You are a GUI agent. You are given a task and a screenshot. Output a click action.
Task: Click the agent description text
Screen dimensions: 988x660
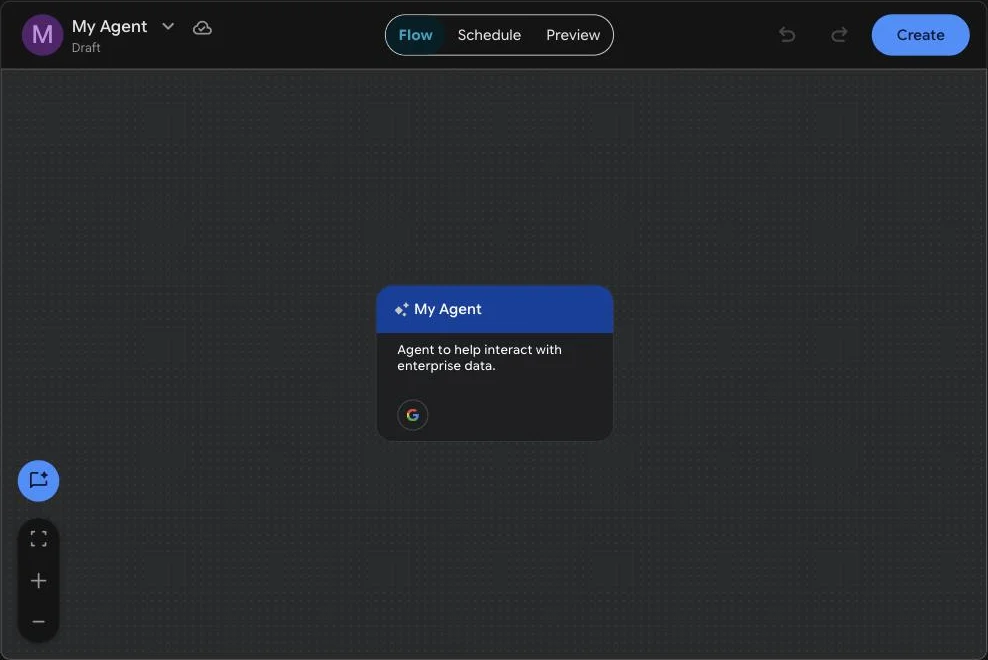click(x=479, y=357)
